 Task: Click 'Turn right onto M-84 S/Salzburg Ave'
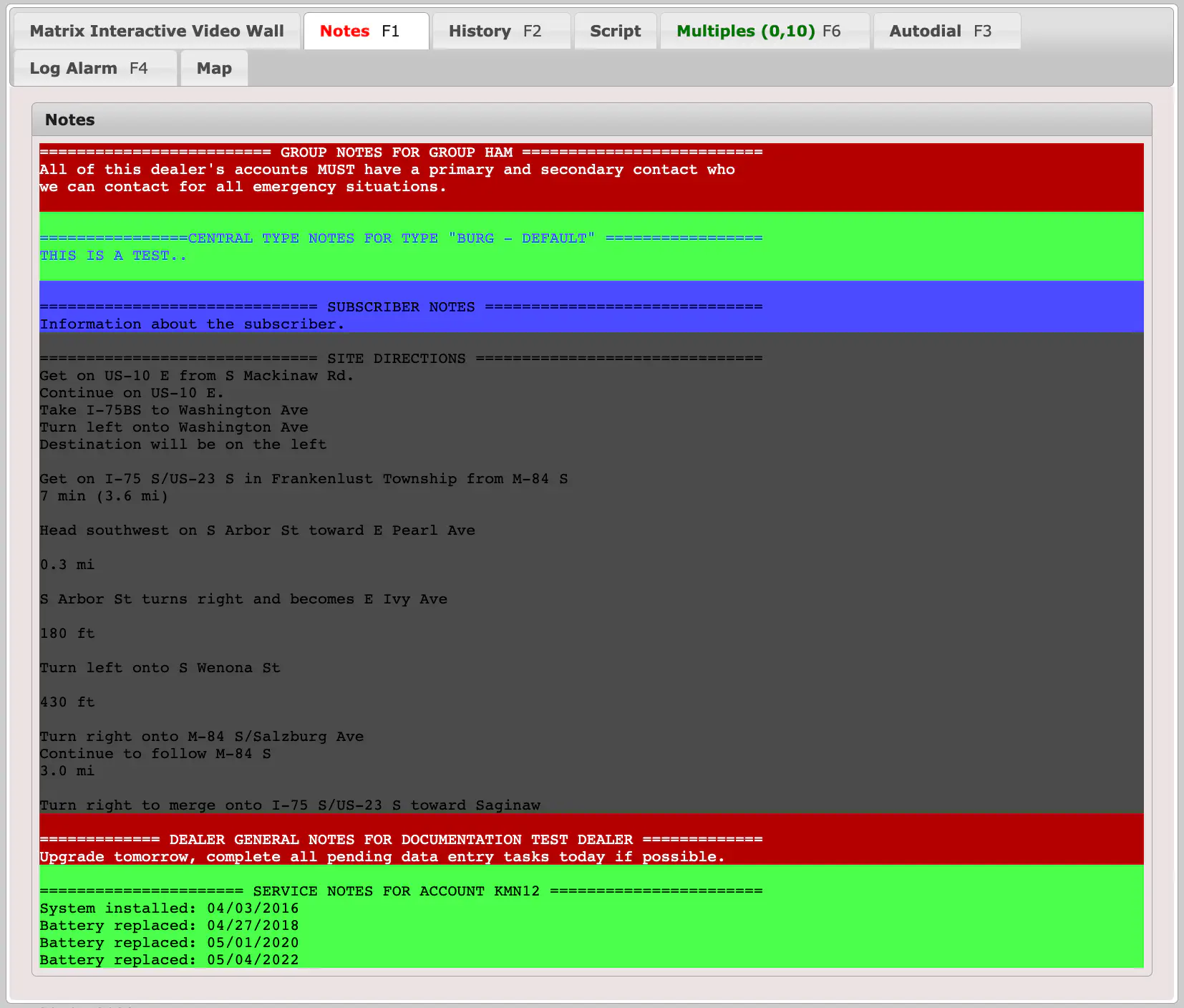201,737
